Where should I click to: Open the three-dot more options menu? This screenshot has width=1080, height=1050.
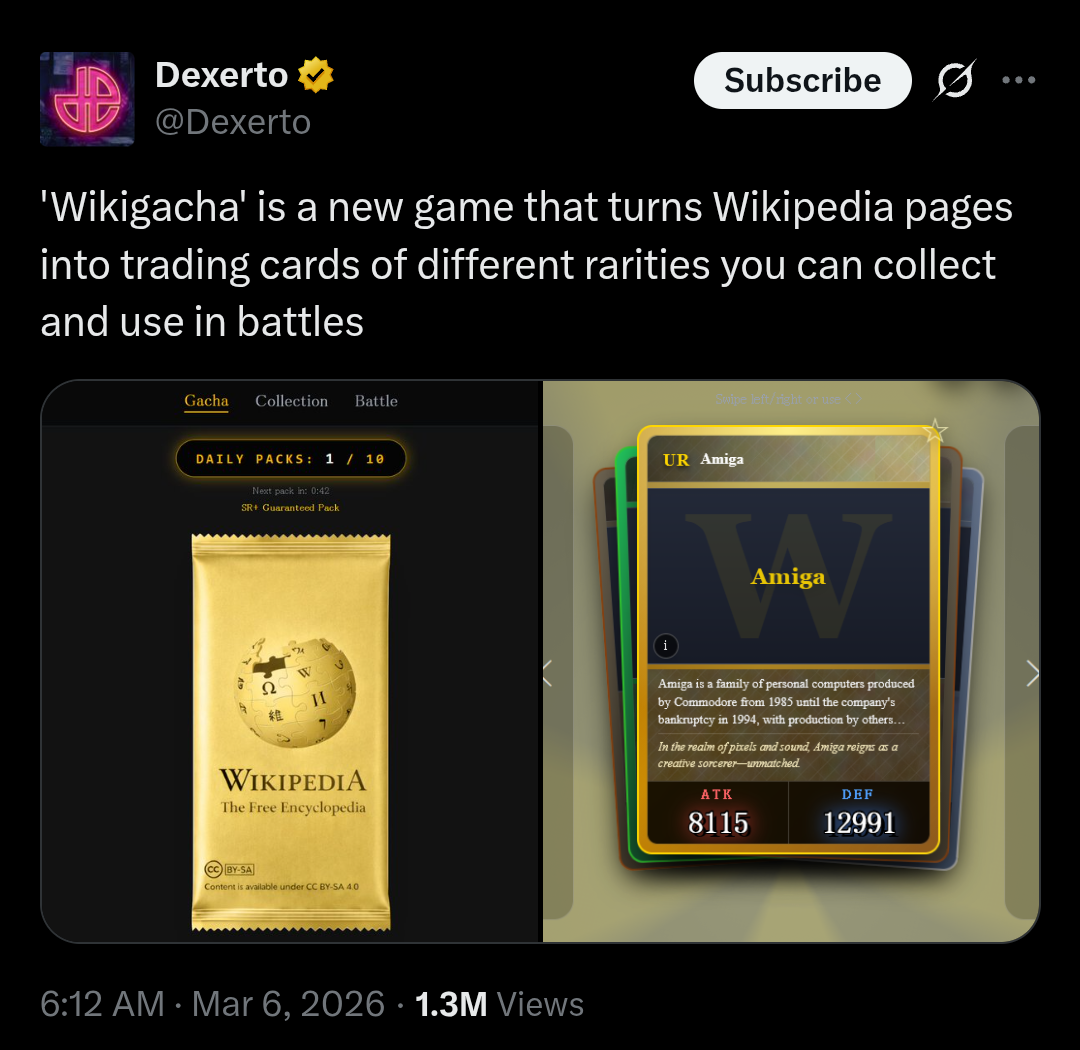(x=1019, y=80)
